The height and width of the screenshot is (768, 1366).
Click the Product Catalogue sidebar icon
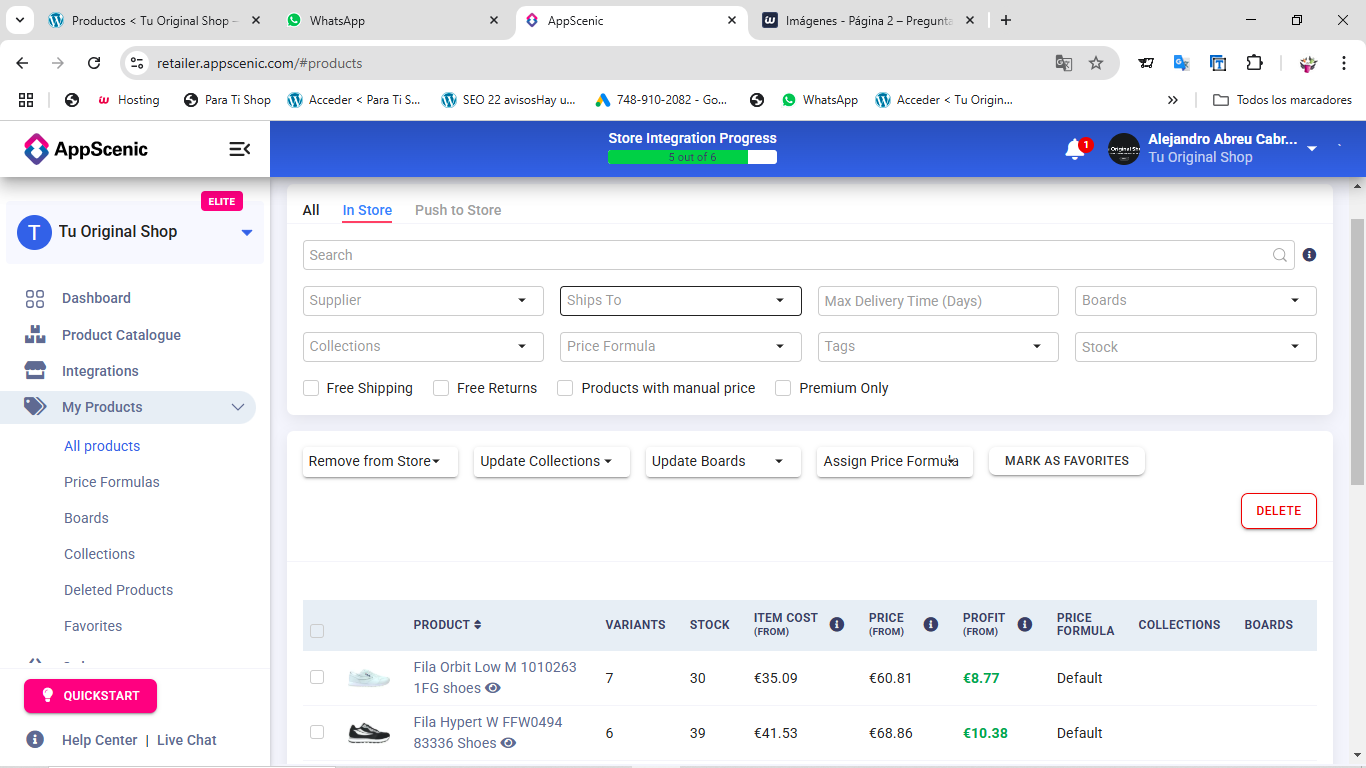(x=35, y=335)
